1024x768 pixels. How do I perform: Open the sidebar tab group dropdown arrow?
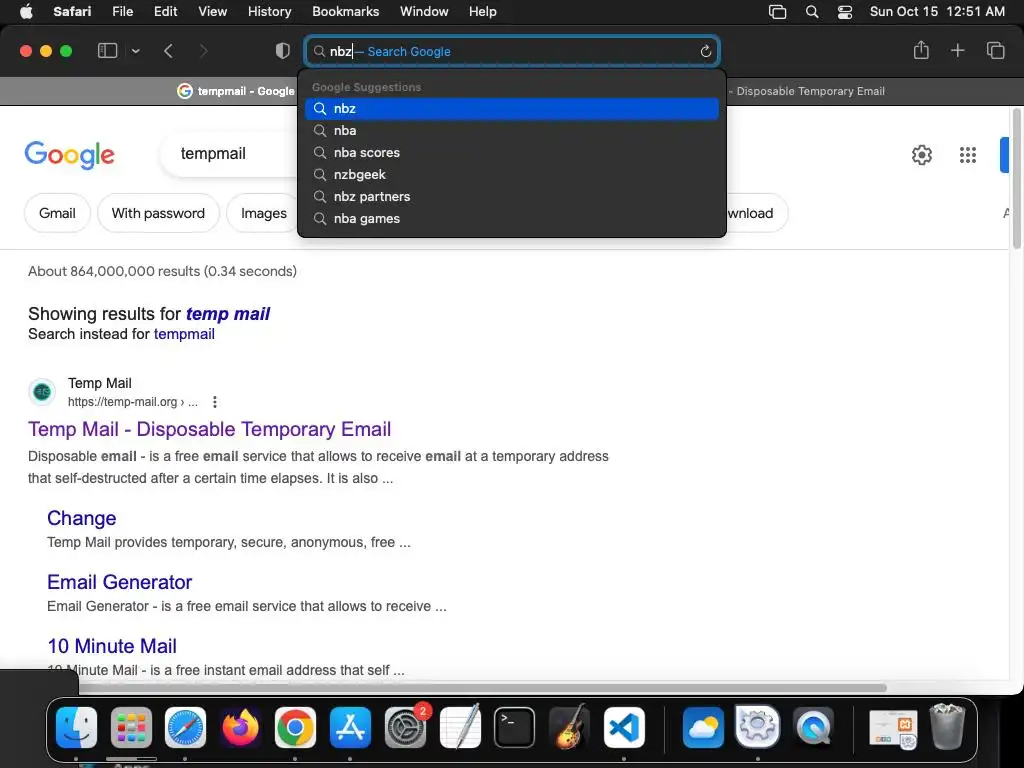(x=136, y=51)
